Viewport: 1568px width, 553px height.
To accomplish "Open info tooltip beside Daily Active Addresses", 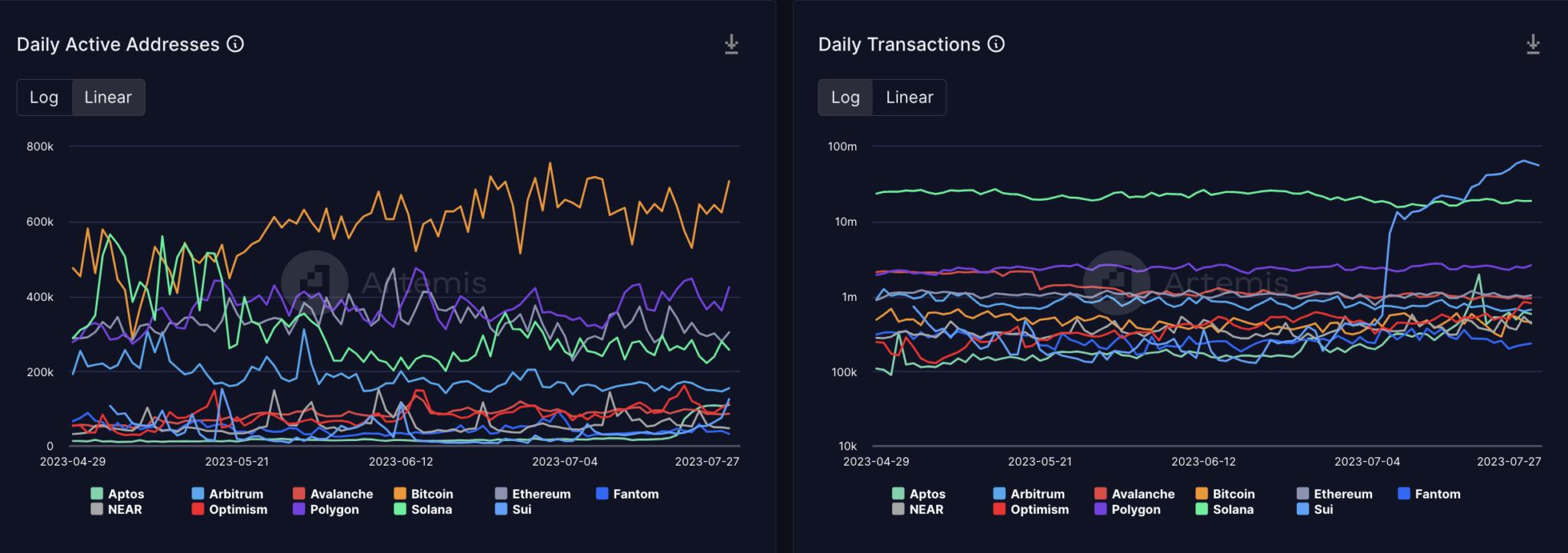I will click(x=236, y=44).
